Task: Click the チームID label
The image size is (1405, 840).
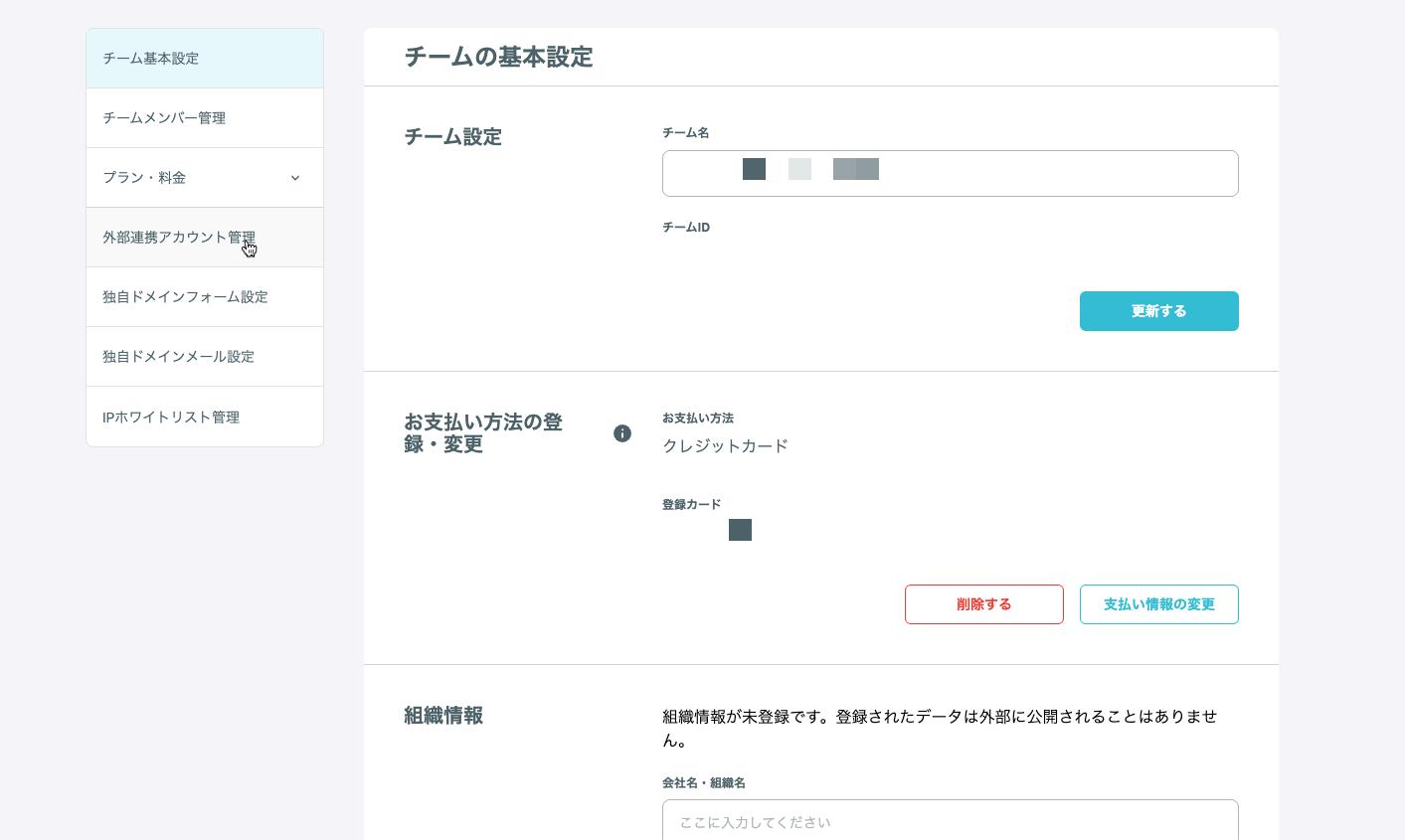Action: coord(686,228)
